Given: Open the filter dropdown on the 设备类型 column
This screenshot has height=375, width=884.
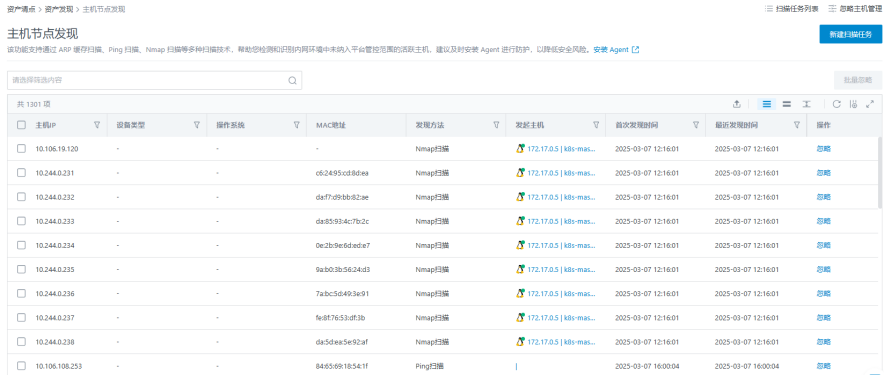Looking at the screenshot, I should click(x=196, y=125).
